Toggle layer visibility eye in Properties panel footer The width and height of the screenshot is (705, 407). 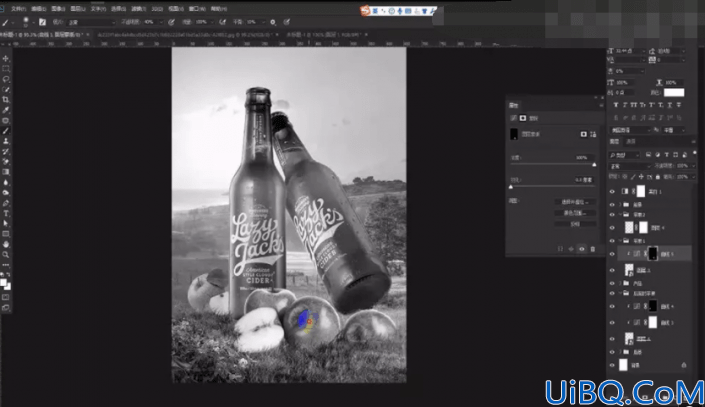pyautogui.click(x=582, y=249)
